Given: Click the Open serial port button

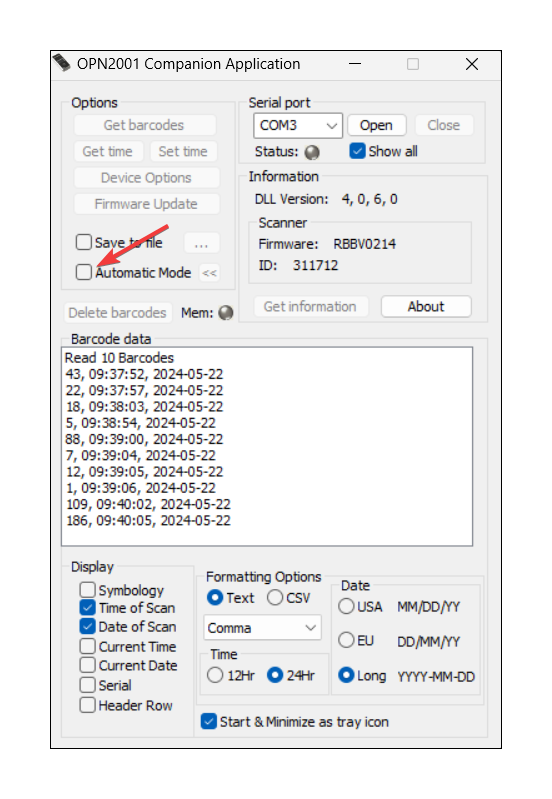Looking at the screenshot, I should [377, 125].
